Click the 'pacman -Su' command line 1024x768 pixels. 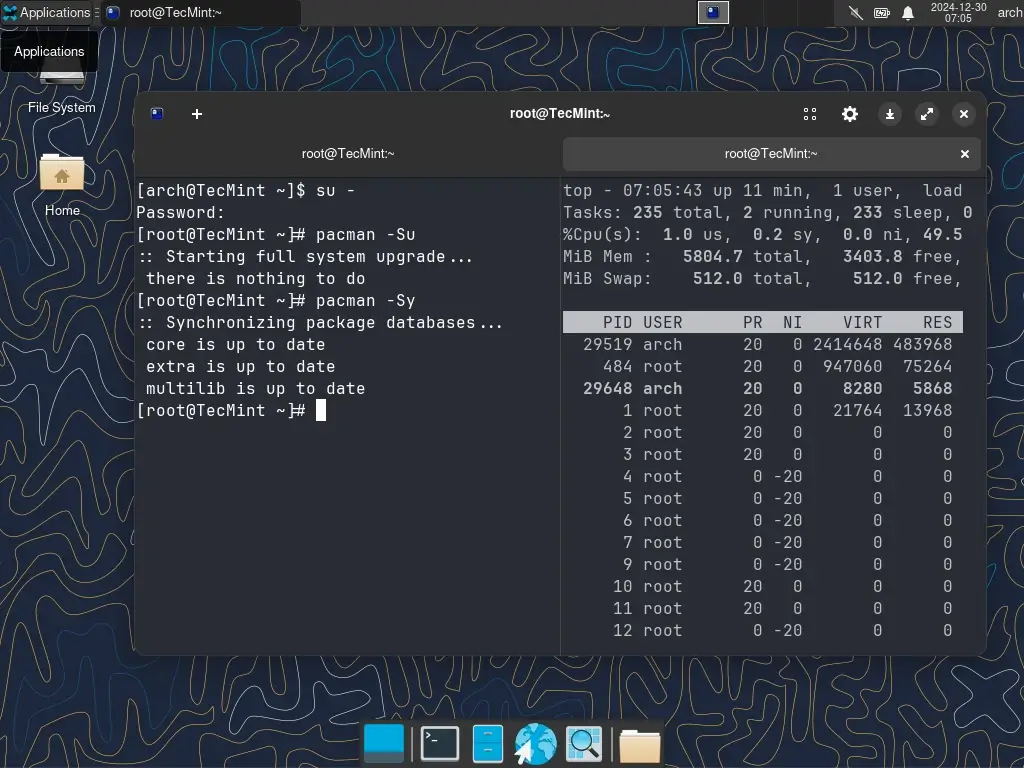click(276, 234)
